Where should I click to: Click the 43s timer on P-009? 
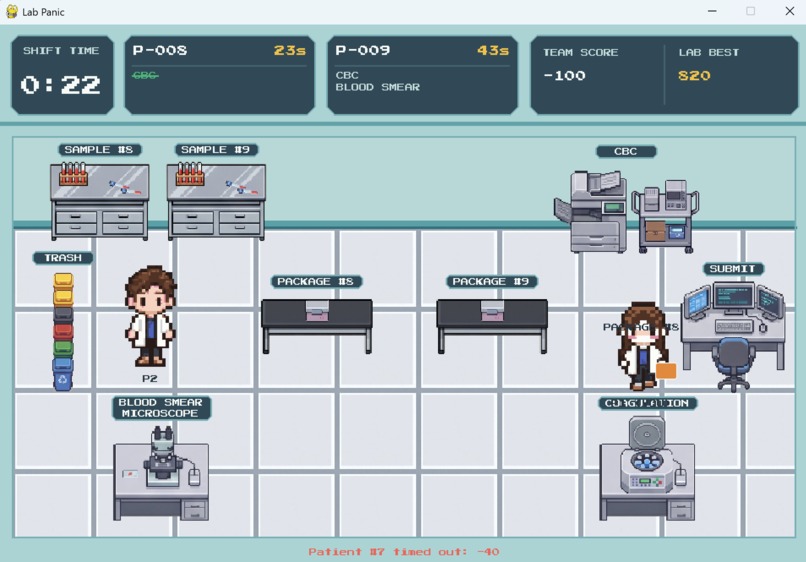(x=493, y=50)
